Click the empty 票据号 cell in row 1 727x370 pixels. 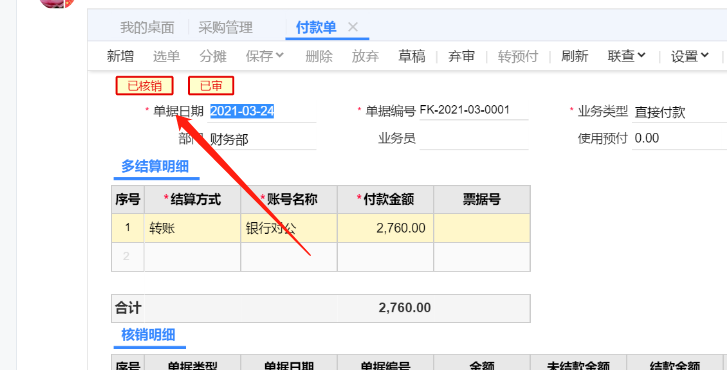point(482,228)
